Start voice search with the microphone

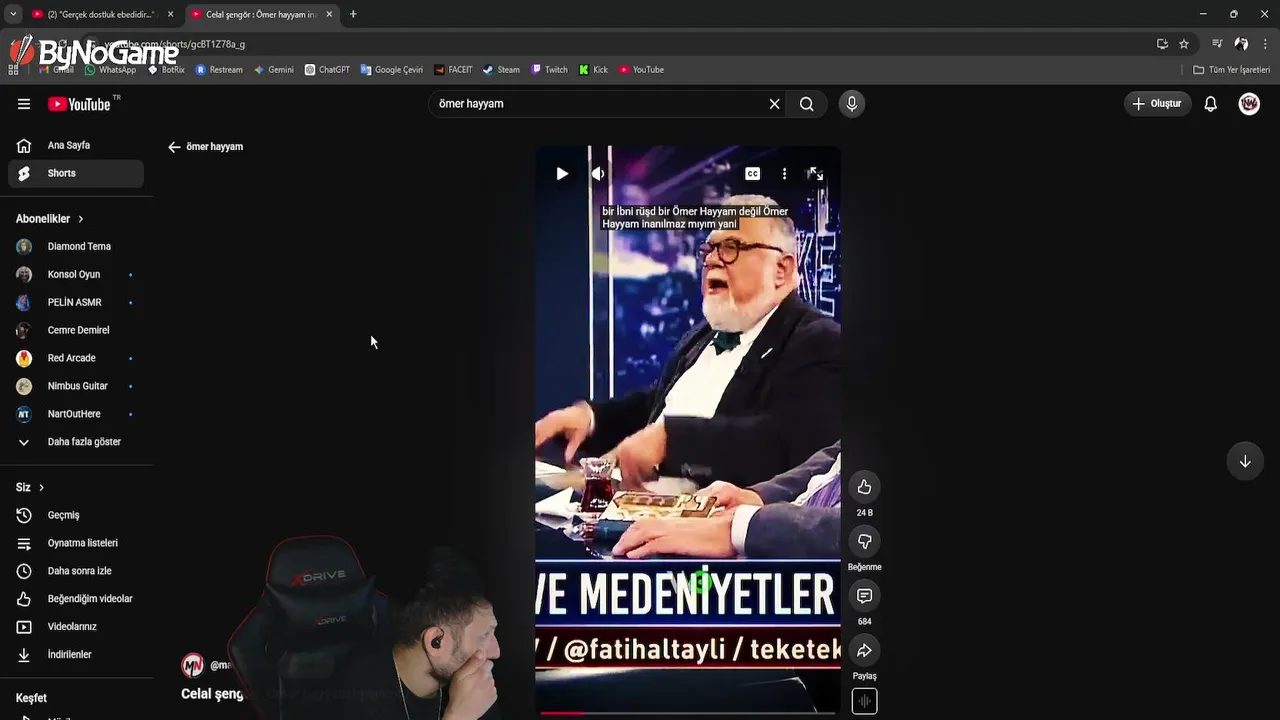coord(852,104)
